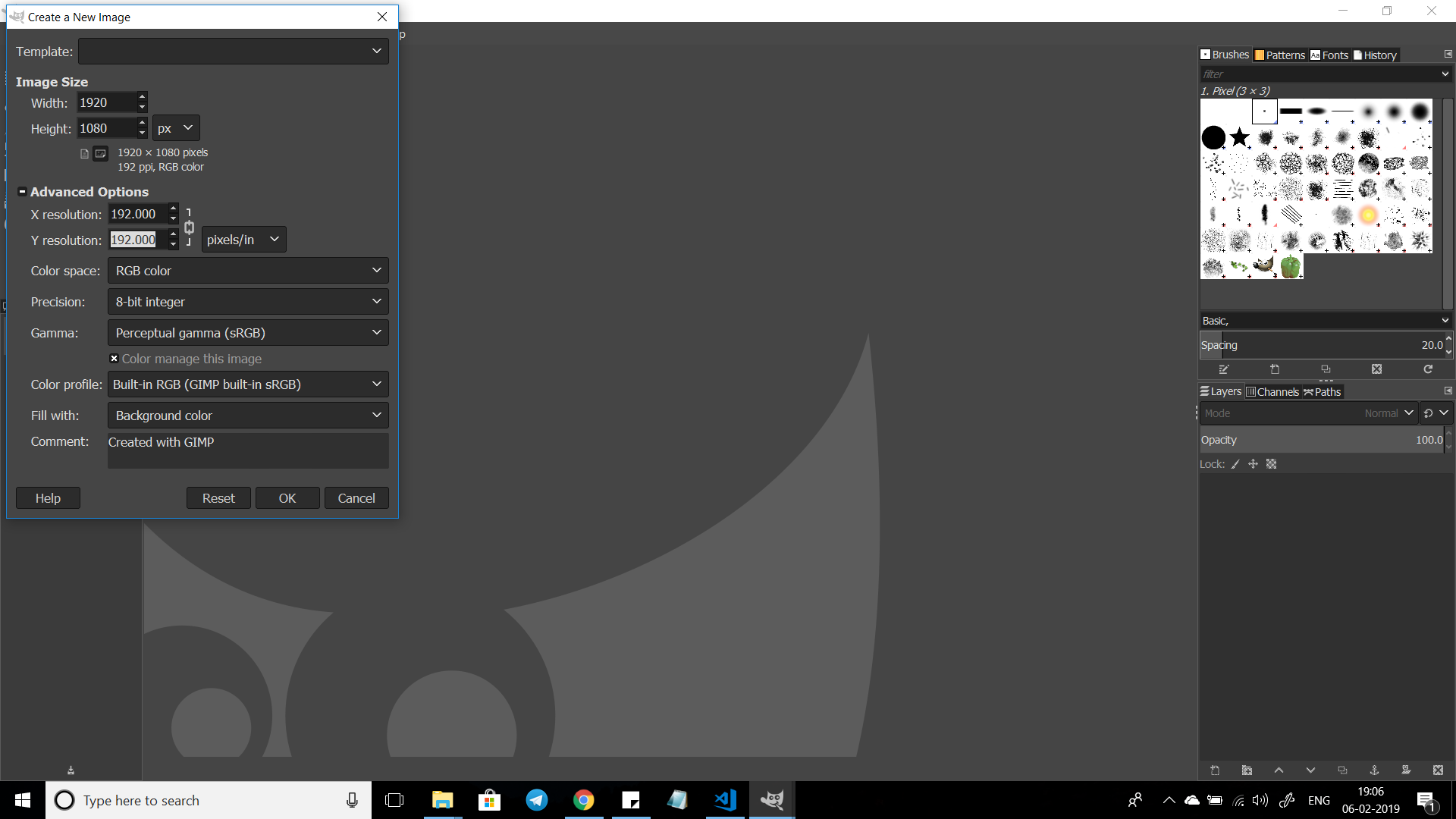This screenshot has width=1456, height=819.
Task: Click the duplicate brush icon
Action: pyautogui.click(x=1326, y=369)
